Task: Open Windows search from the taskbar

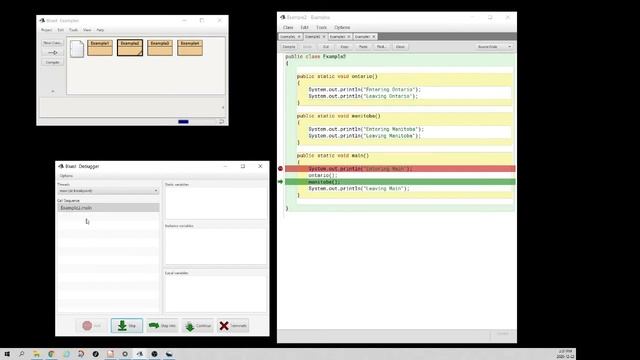Action: 22,354
